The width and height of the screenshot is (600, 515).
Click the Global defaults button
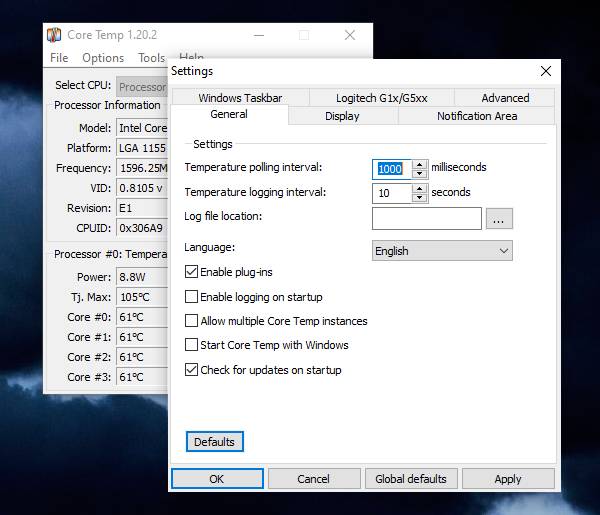pos(411,479)
